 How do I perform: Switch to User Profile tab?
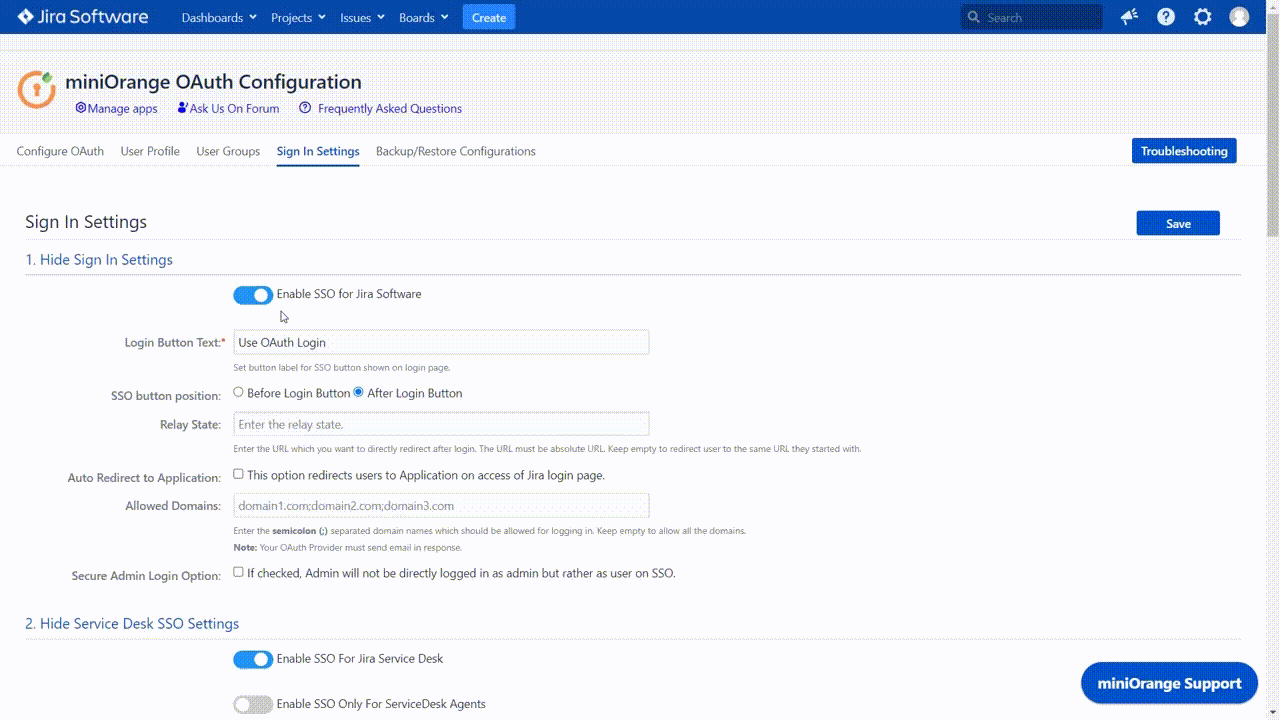(150, 151)
